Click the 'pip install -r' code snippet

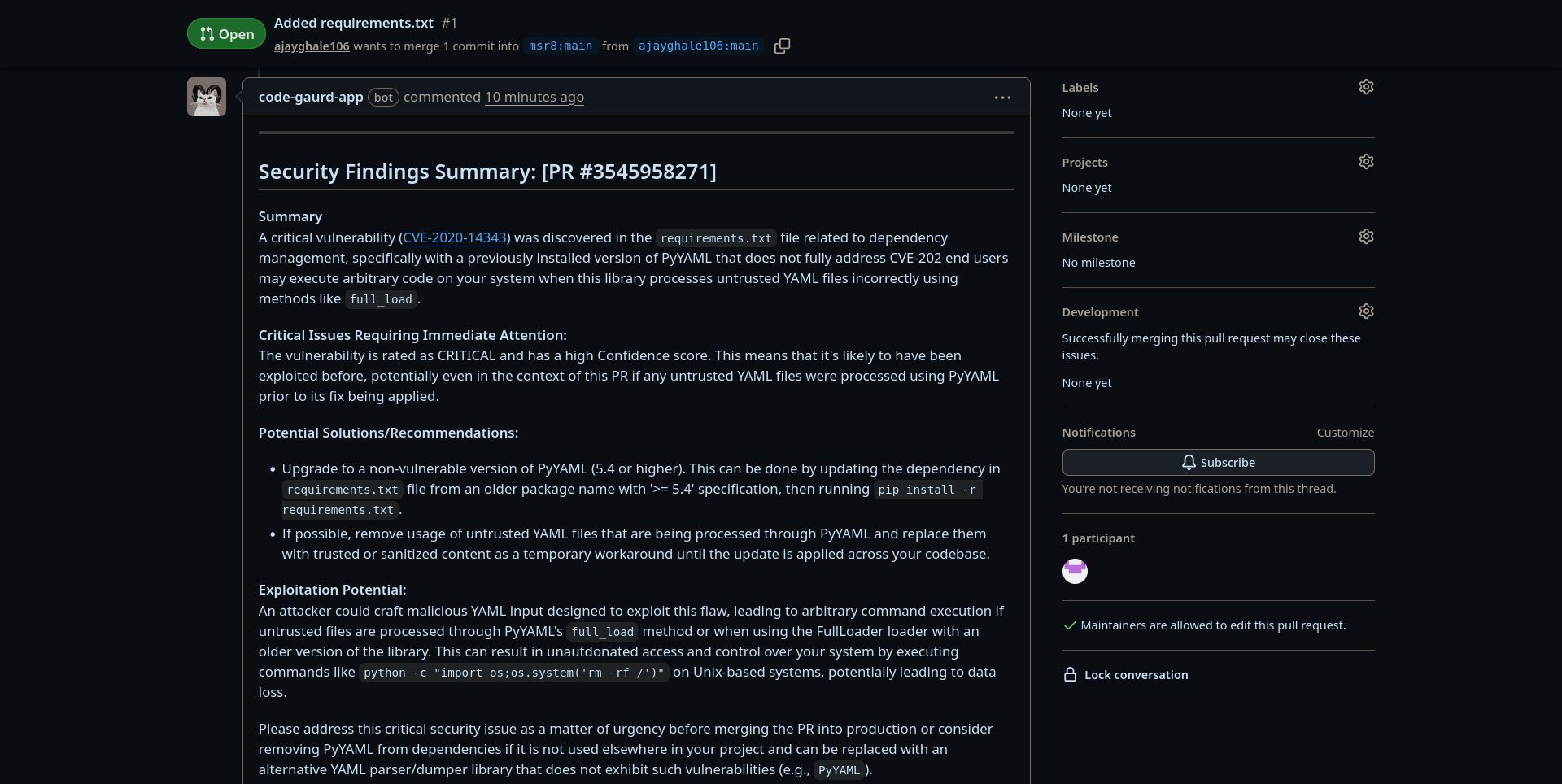927,490
